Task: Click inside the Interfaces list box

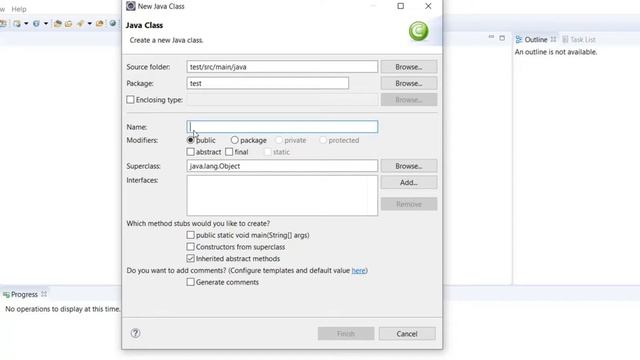Action: click(x=282, y=196)
